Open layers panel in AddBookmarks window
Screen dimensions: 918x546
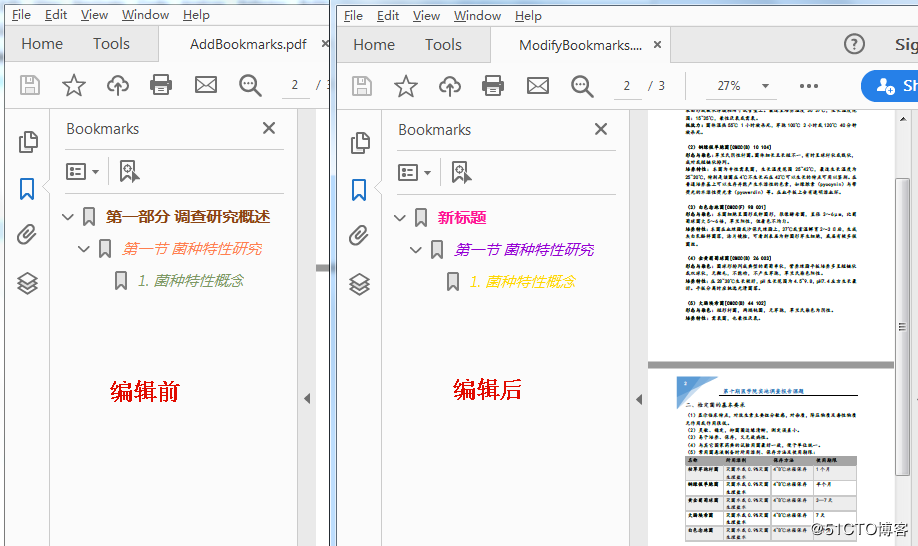click(28, 283)
